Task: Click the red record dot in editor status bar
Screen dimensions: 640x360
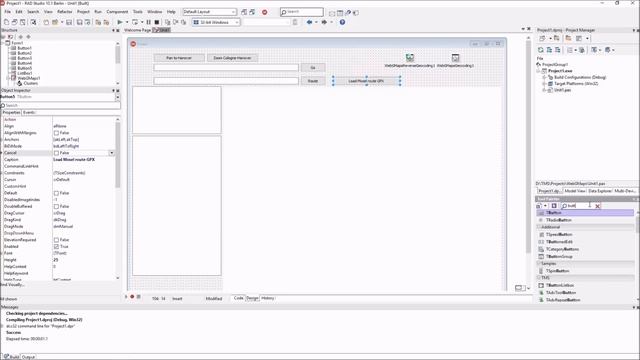Action: [132, 297]
